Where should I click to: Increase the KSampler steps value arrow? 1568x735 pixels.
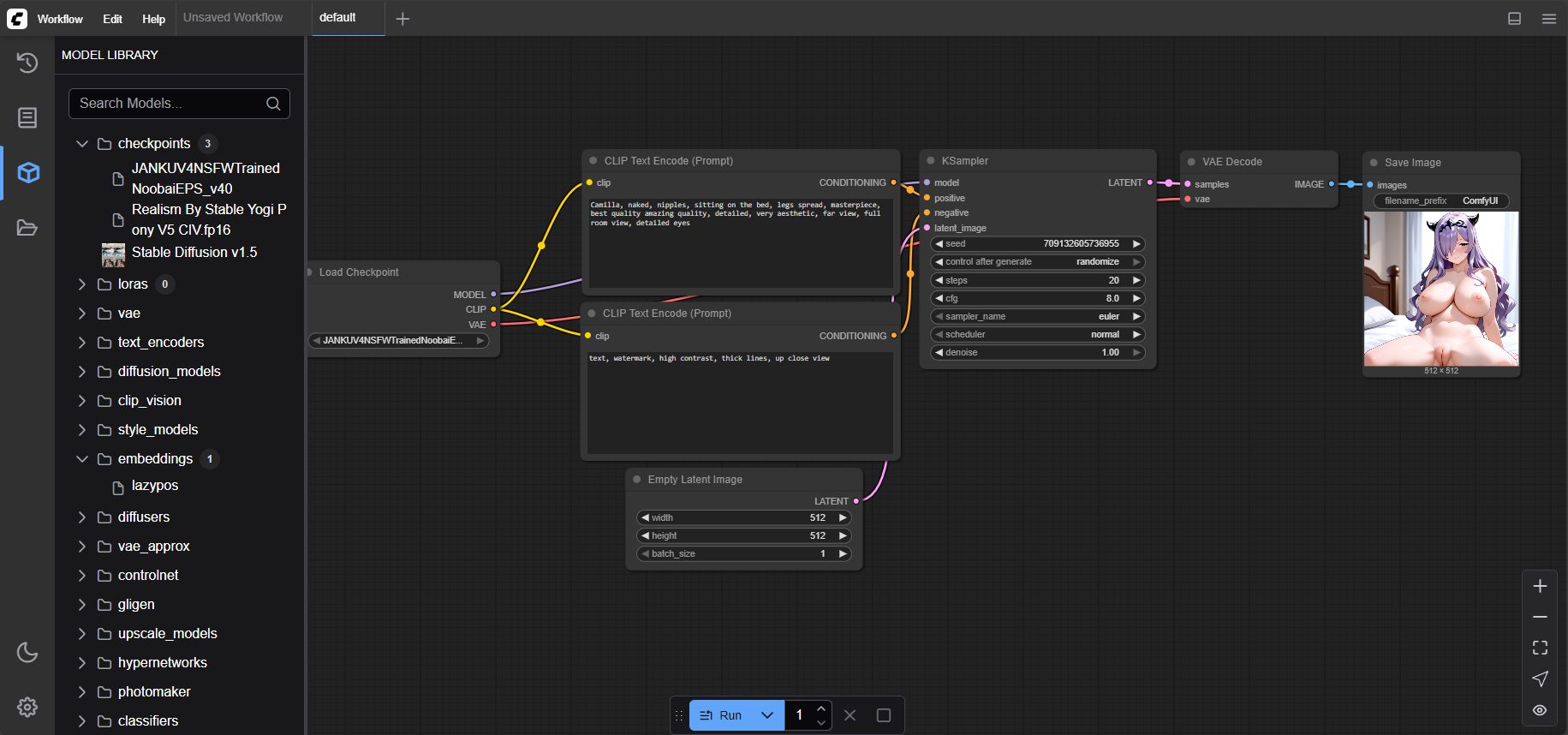(1136, 280)
